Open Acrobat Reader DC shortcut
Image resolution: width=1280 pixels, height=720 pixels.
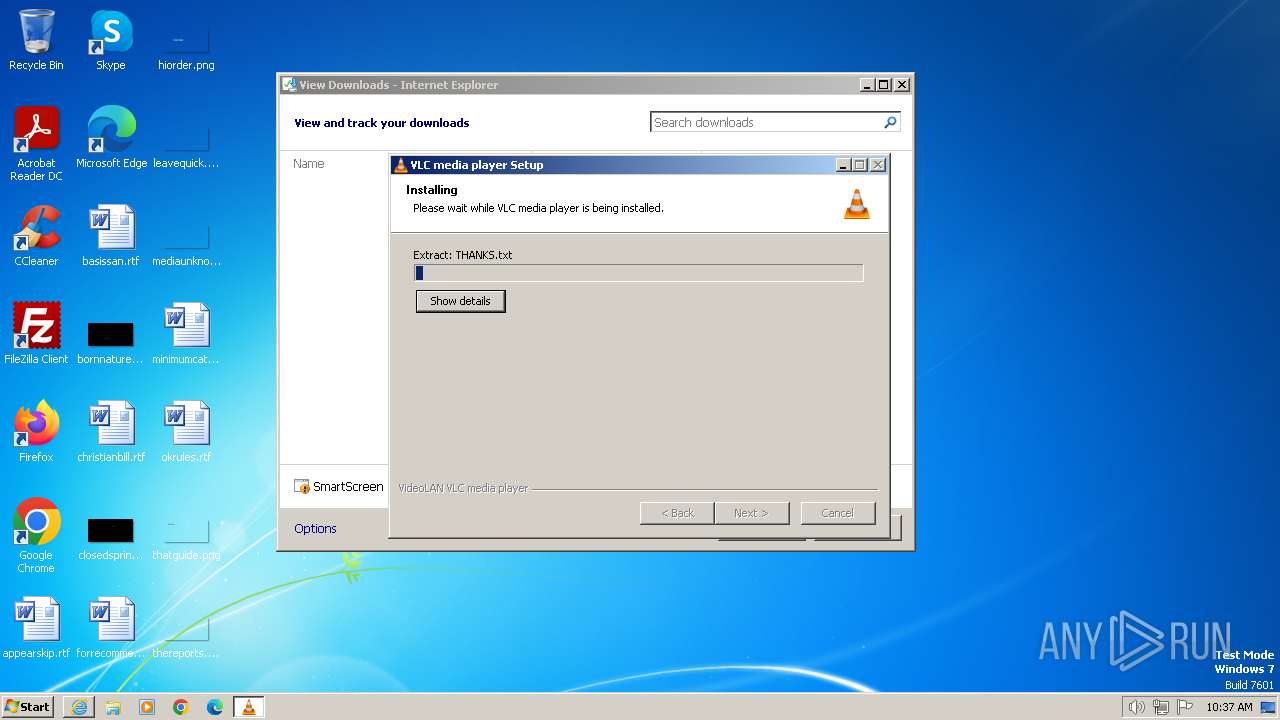coord(36,143)
